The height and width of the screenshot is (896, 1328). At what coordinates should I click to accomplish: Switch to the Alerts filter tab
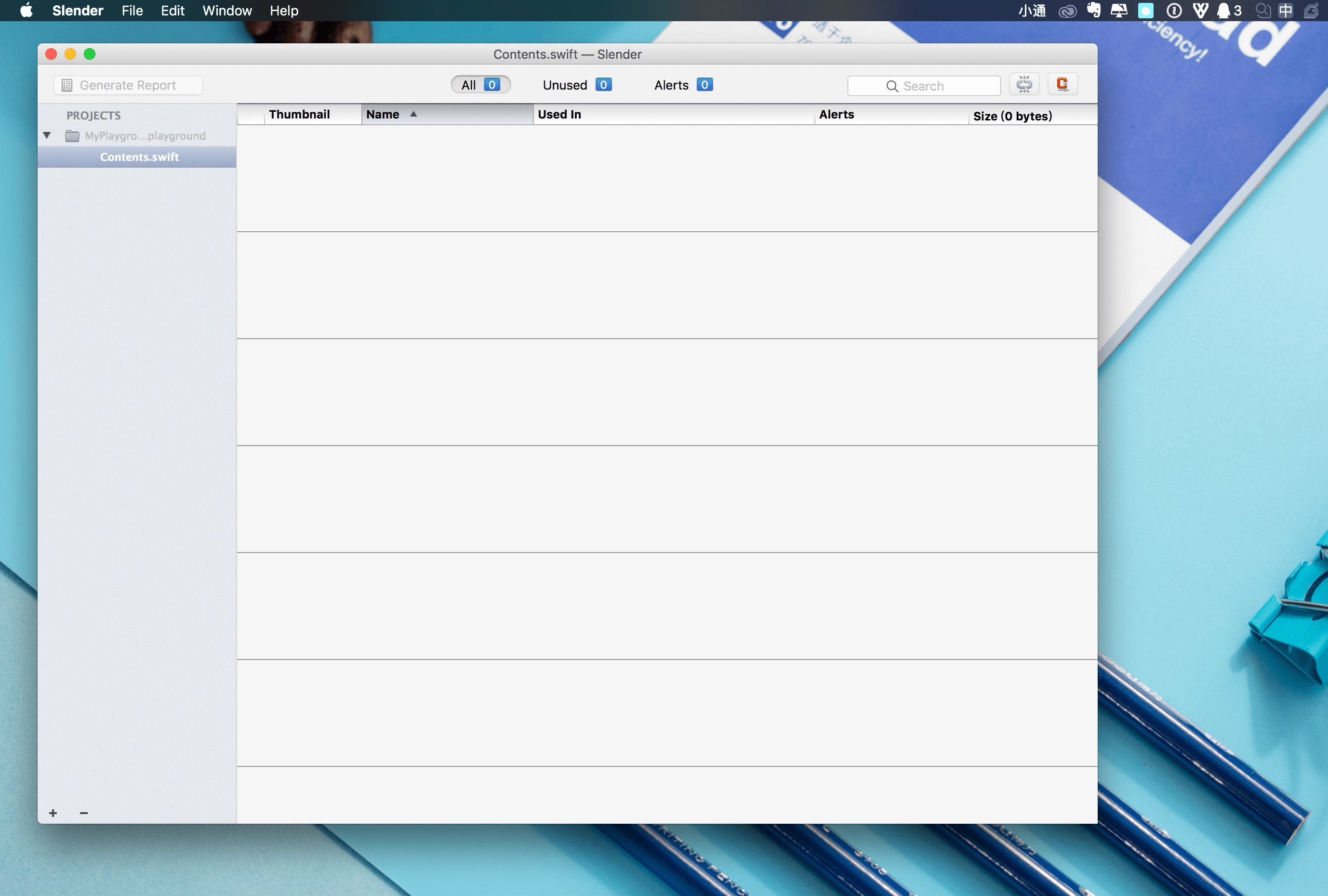point(683,85)
